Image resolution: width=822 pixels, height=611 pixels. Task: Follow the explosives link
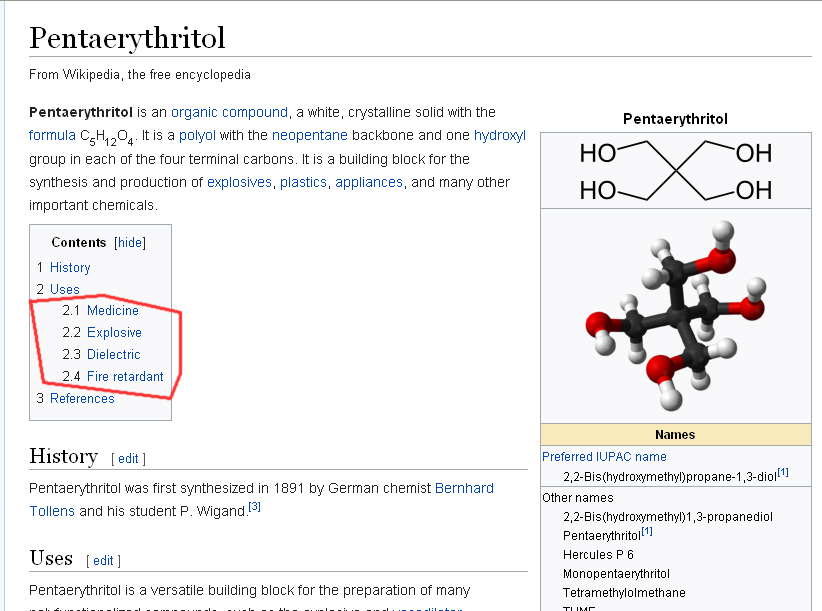[x=239, y=182]
